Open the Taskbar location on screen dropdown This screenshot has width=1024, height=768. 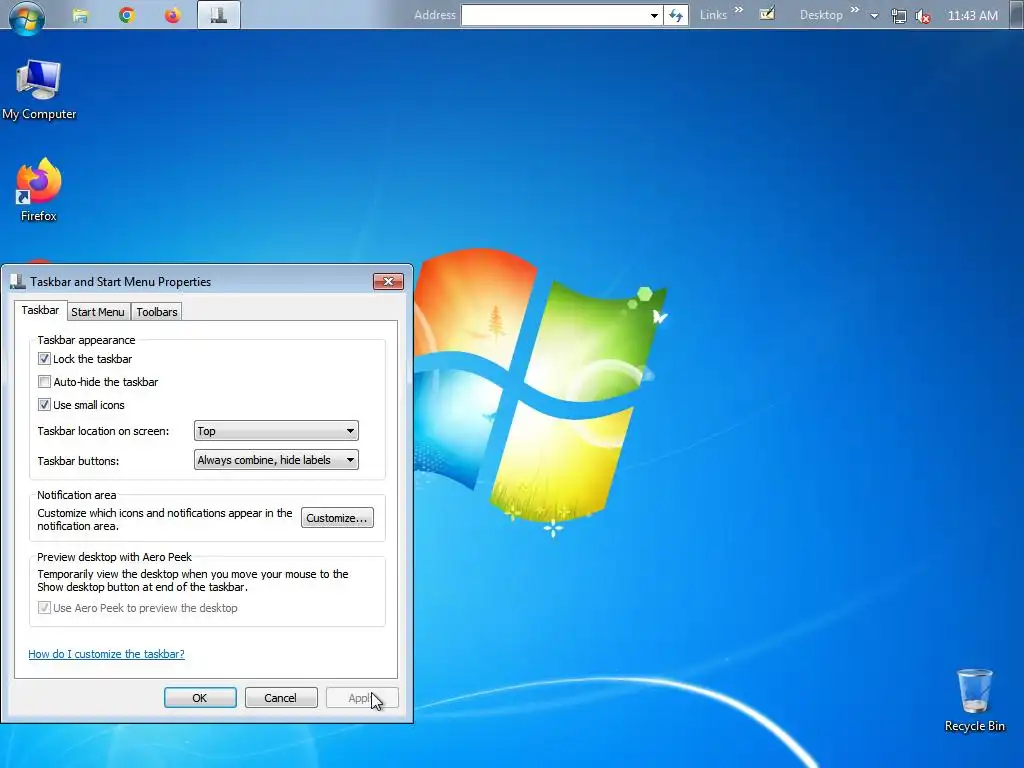276,430
